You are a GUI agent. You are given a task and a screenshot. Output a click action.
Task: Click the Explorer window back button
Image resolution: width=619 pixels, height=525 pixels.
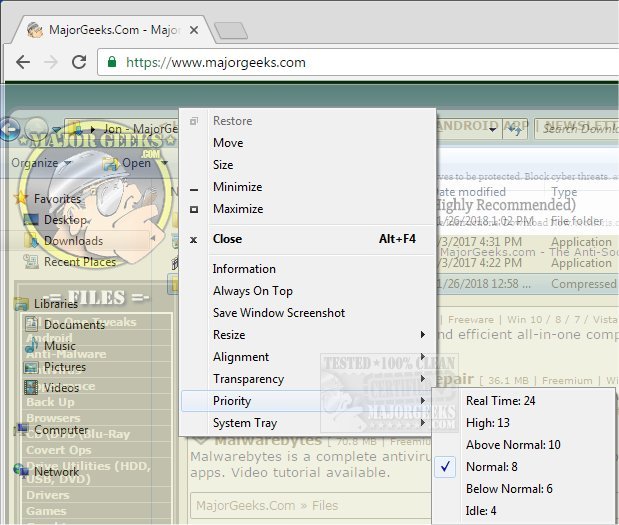9,129
